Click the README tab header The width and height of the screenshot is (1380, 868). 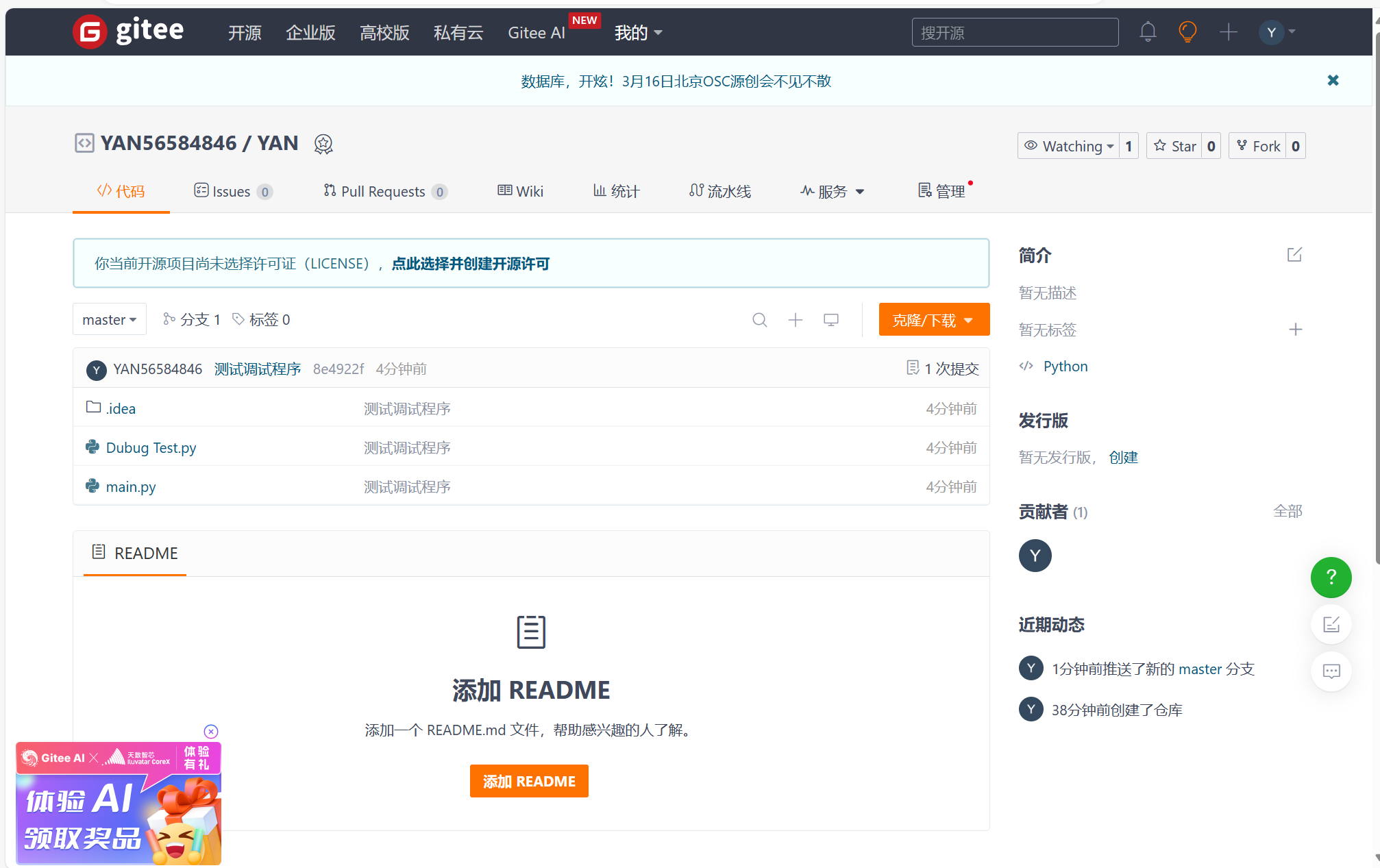point(135,553)
